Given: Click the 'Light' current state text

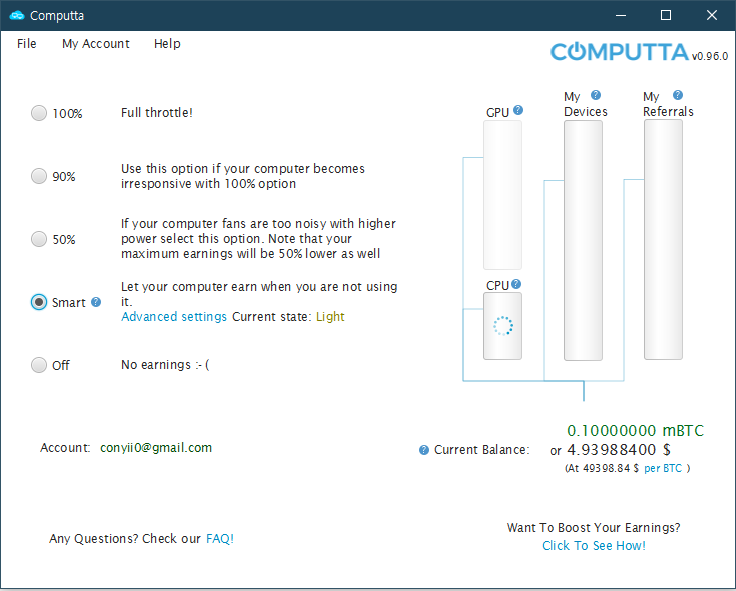Looking at the screenshot, I should click(330, 317).
